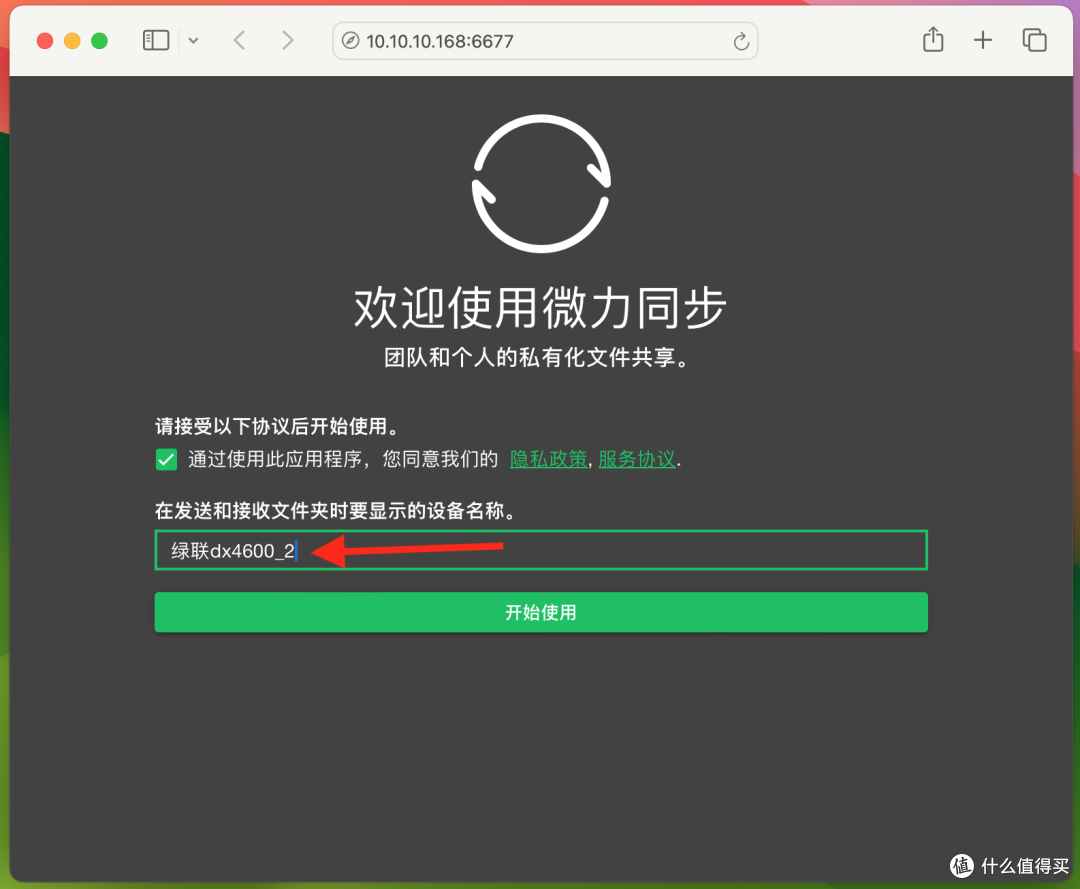Click the device name input showing 绿联dx4600_2
The width and height of the screenshot is (1080, 889).
point(540,549)
